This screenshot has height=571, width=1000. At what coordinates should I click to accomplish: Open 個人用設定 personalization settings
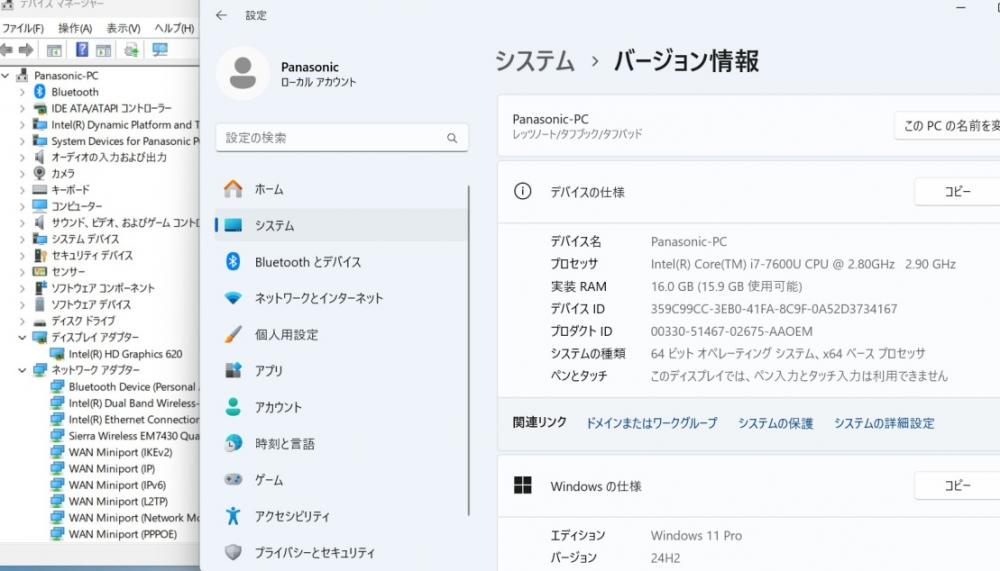342,334
